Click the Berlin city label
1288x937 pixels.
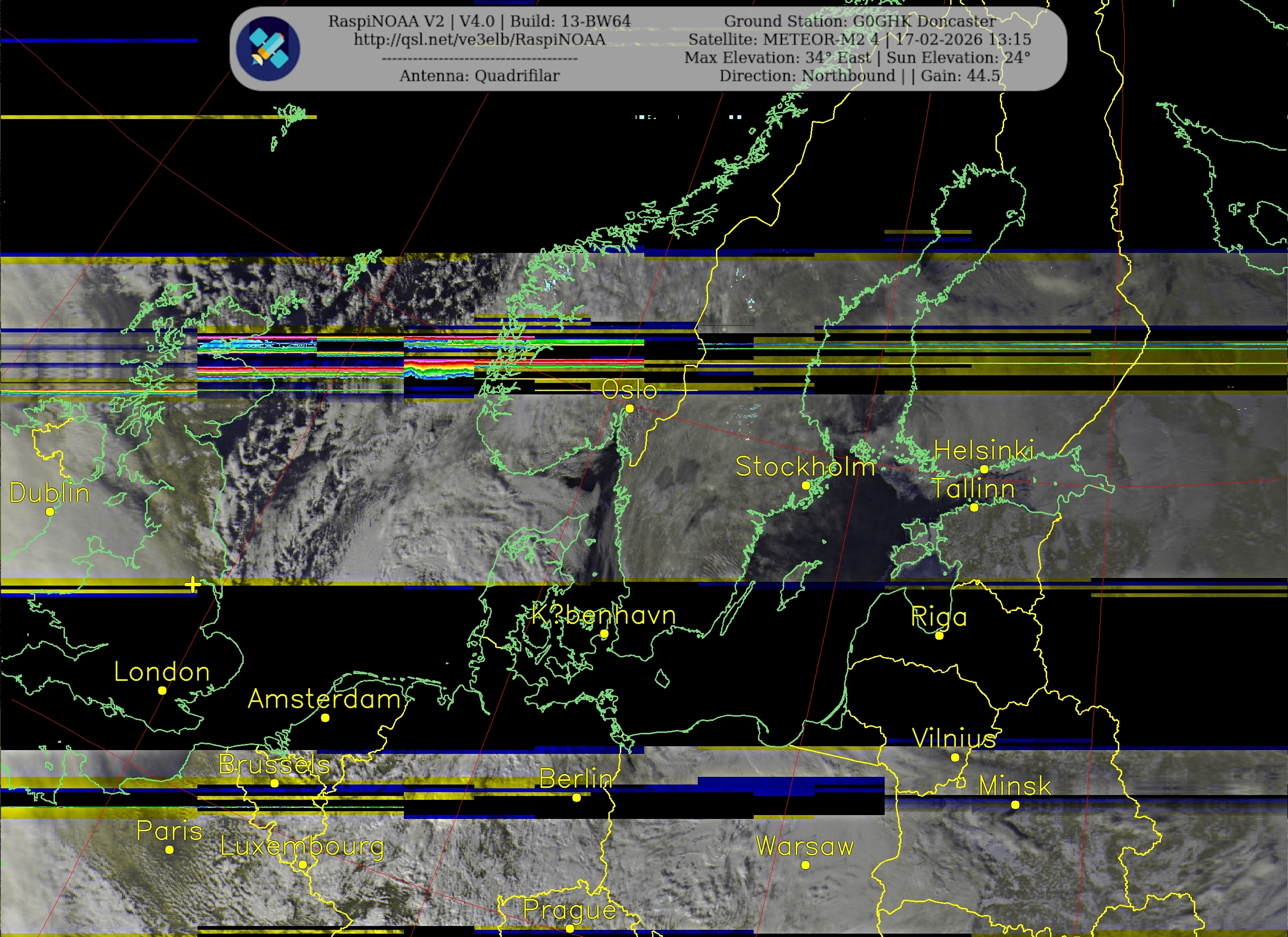click(x=576, y=778)
